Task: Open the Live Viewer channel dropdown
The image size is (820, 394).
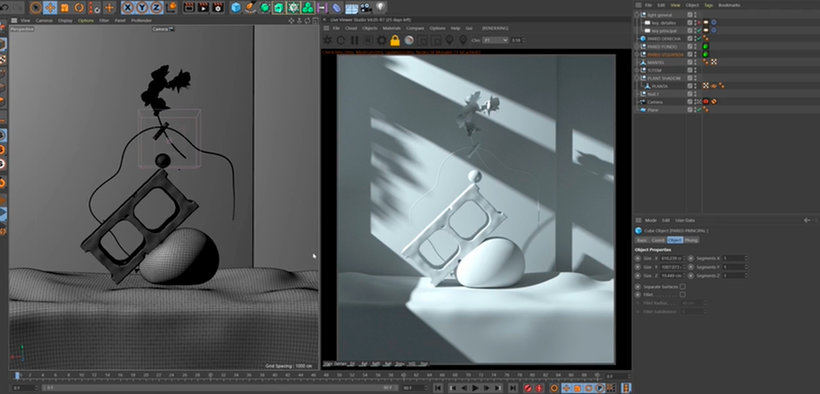Action: pos(495,40)
